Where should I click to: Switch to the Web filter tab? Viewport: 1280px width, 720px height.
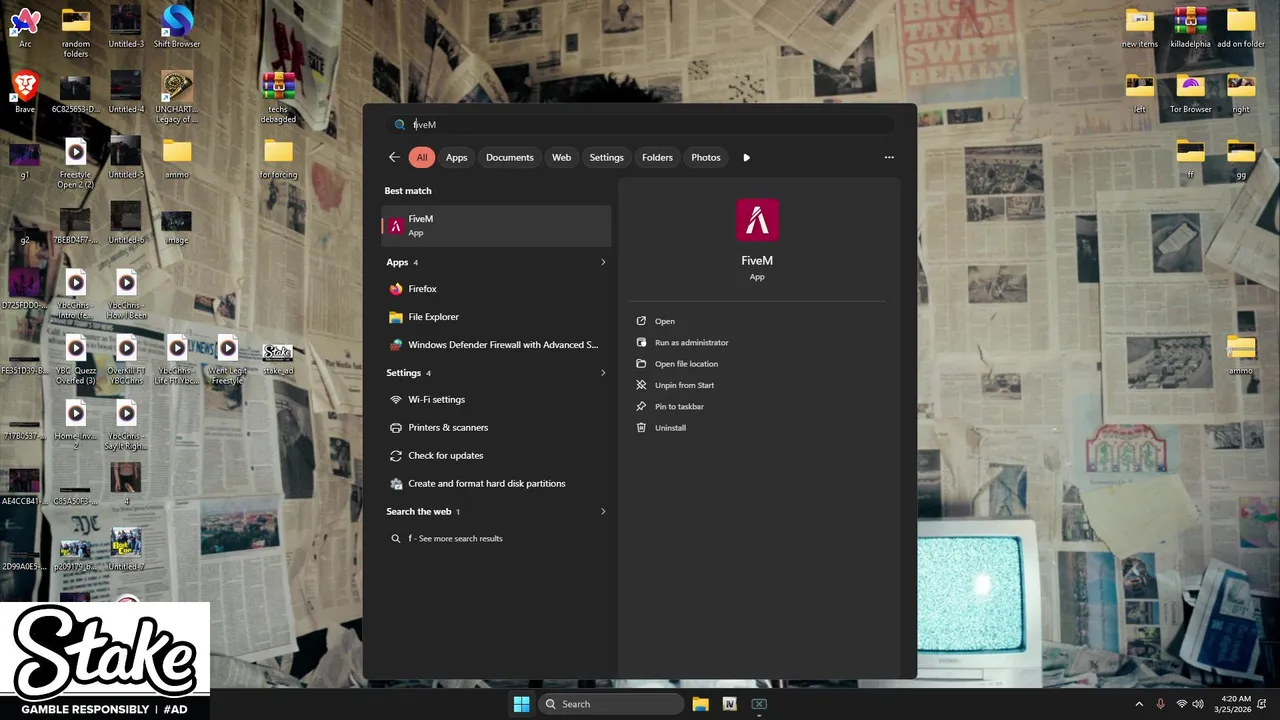click(x=562, y=157)
